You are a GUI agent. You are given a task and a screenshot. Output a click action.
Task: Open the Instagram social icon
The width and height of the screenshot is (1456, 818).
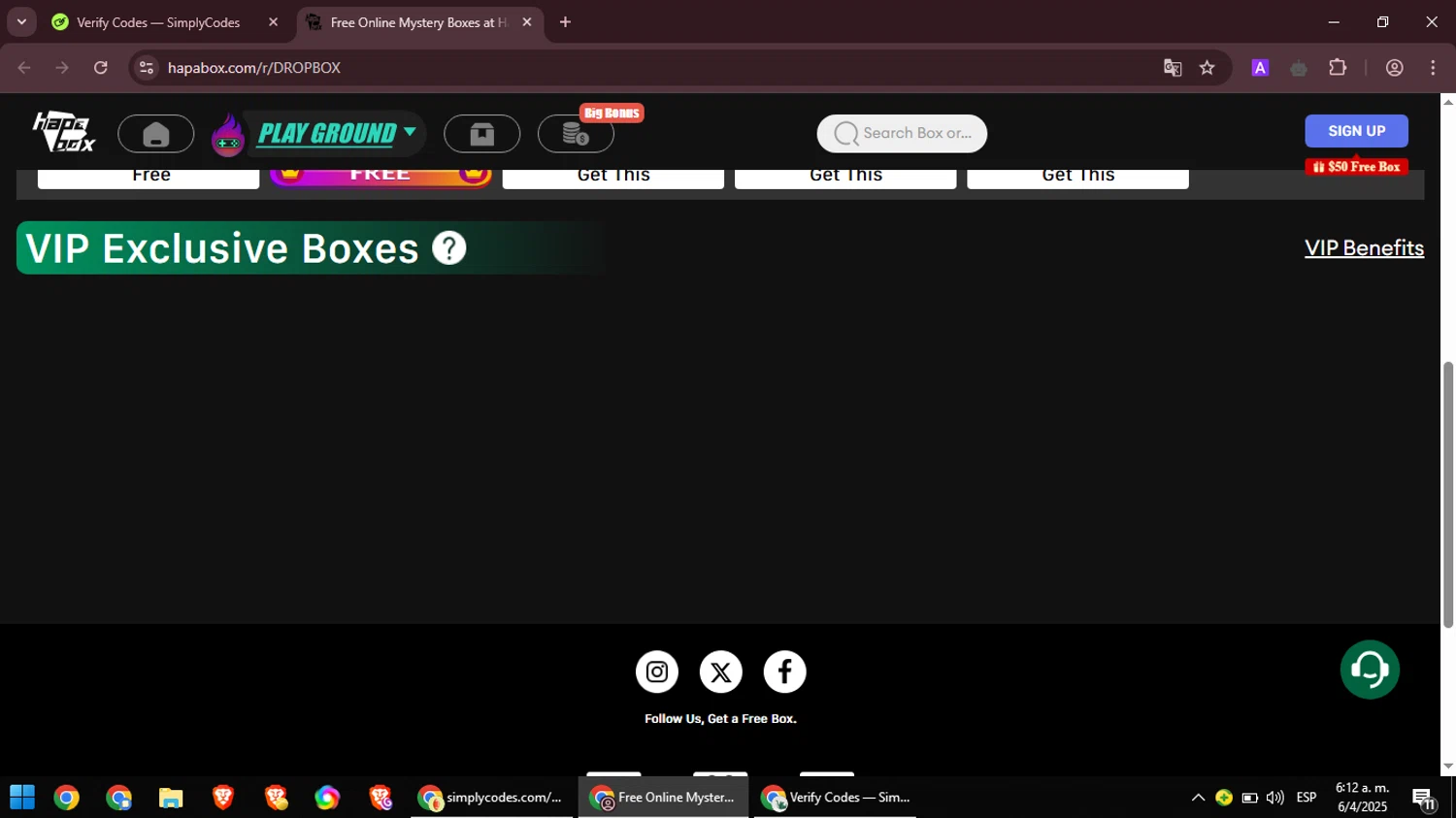657,671
